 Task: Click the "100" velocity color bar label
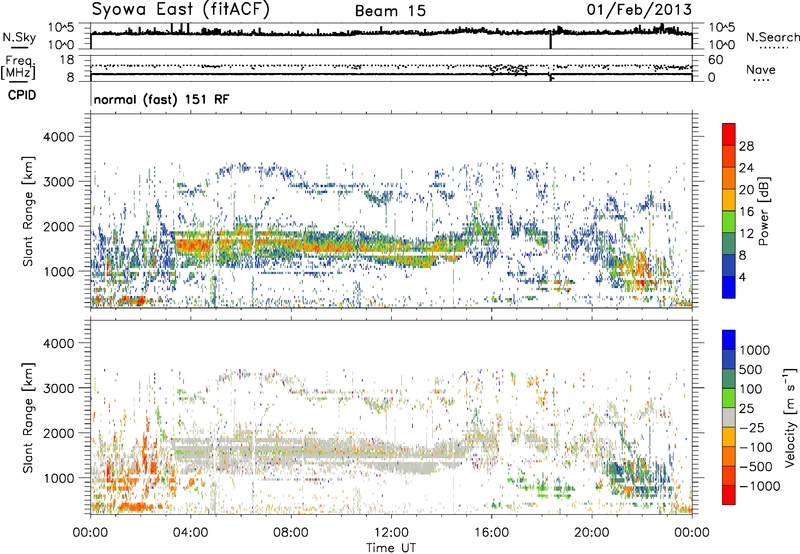point(751,389)
